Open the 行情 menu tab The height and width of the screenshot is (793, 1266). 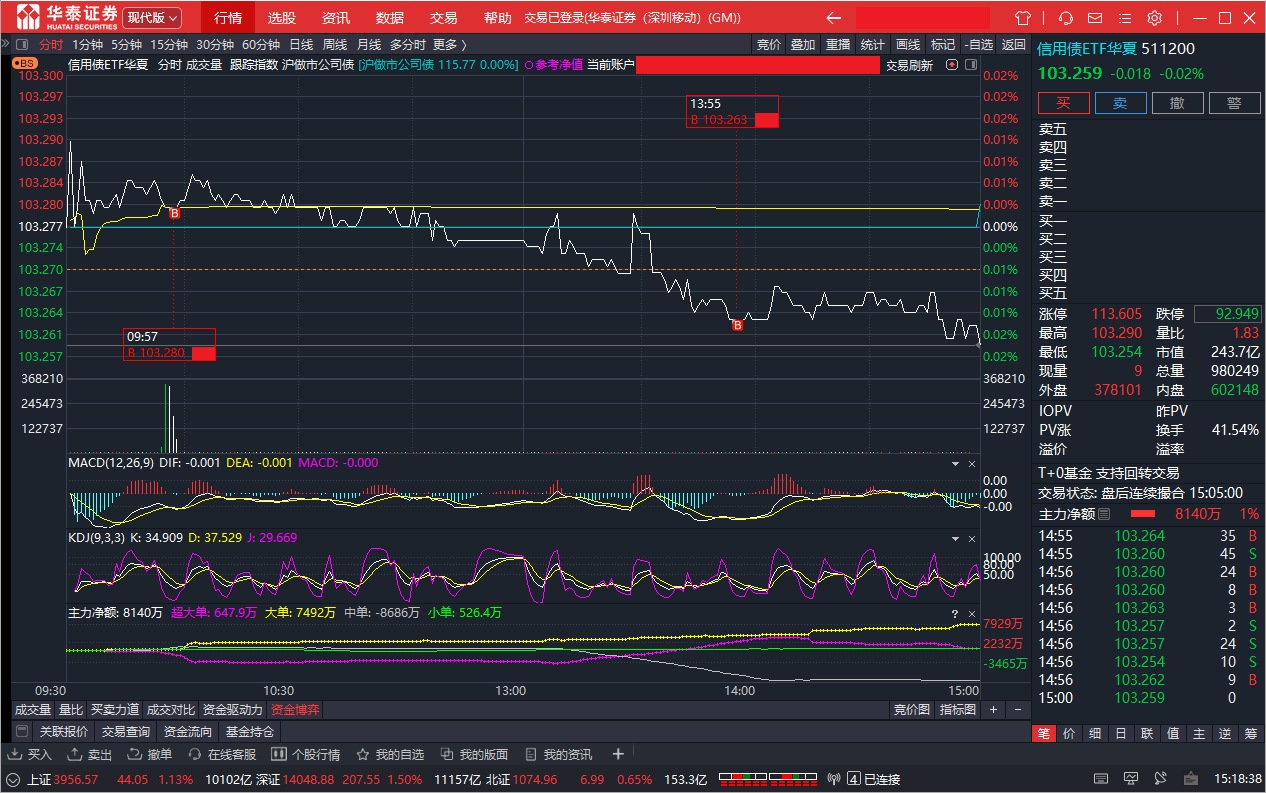click(x=228, y=18)
